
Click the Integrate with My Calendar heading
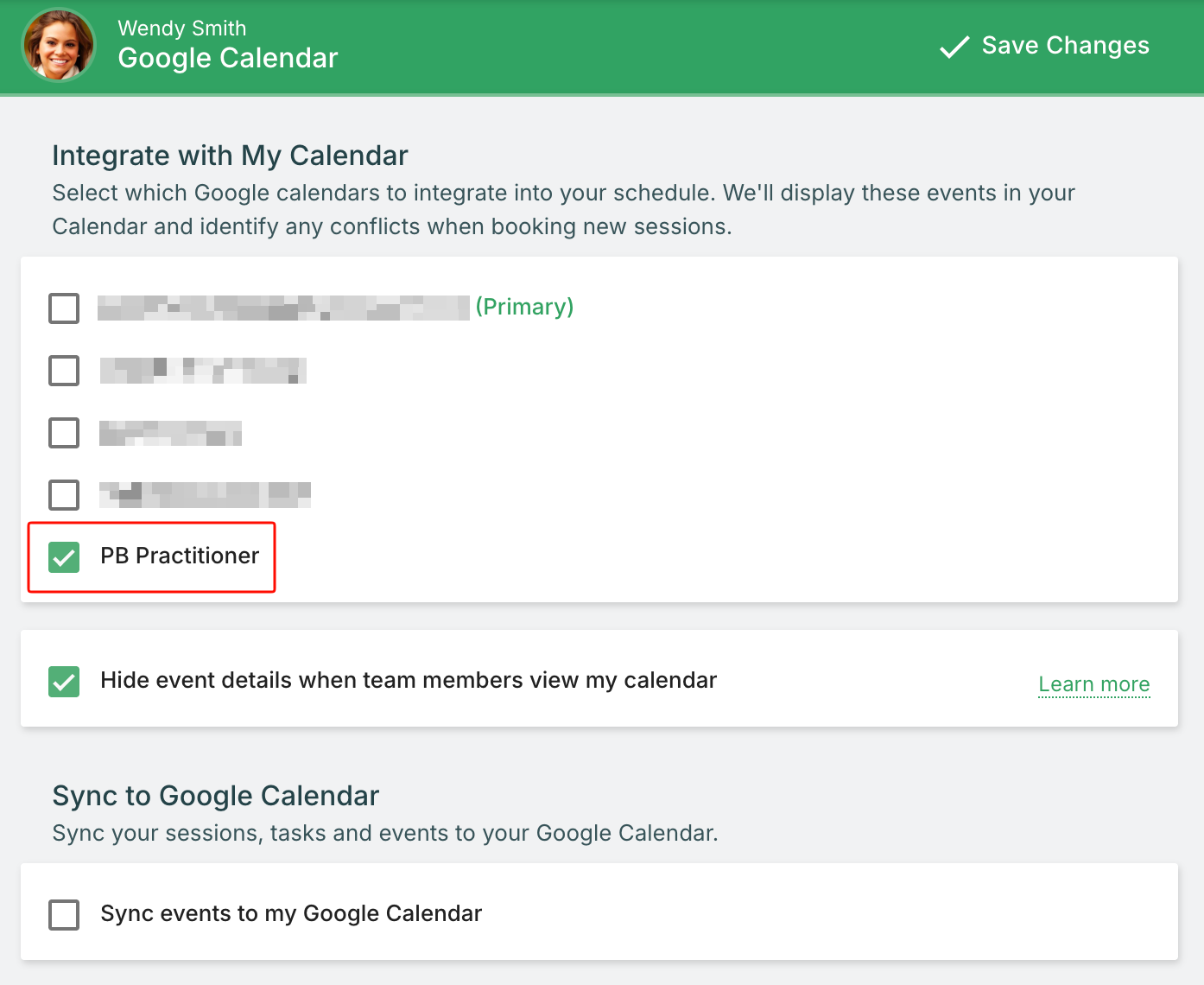point(230,156)
